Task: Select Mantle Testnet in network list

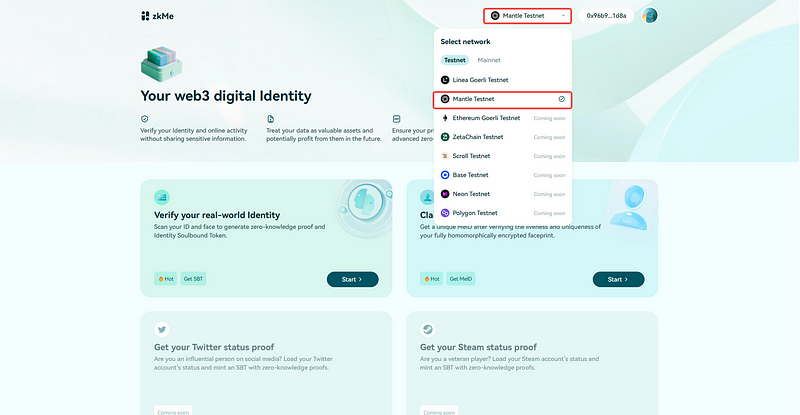Action: click(503, 100)
